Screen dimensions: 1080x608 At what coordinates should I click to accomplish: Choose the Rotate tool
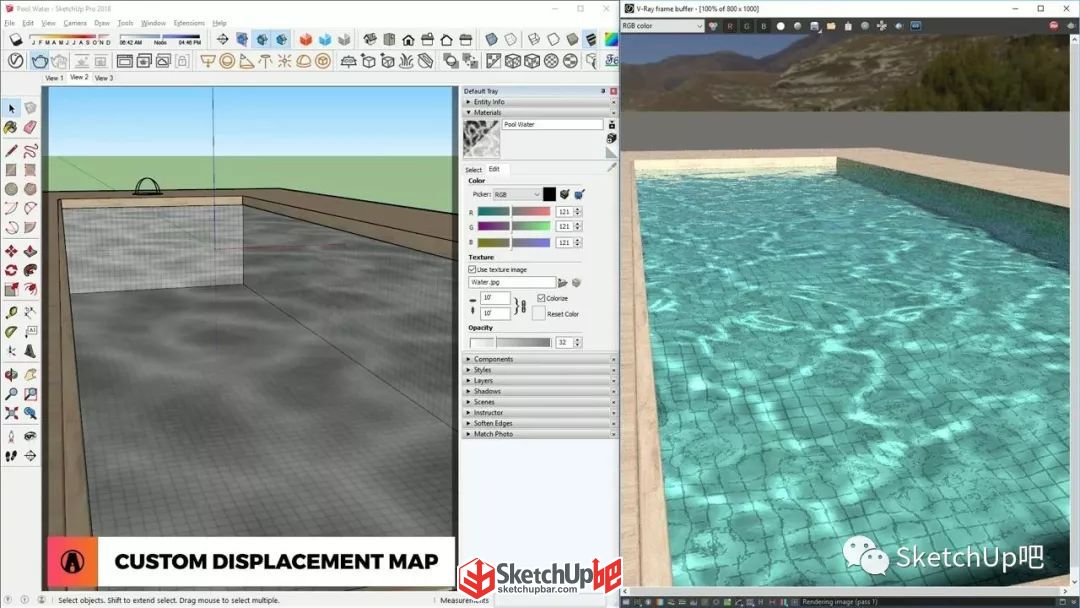coord(12,270)
